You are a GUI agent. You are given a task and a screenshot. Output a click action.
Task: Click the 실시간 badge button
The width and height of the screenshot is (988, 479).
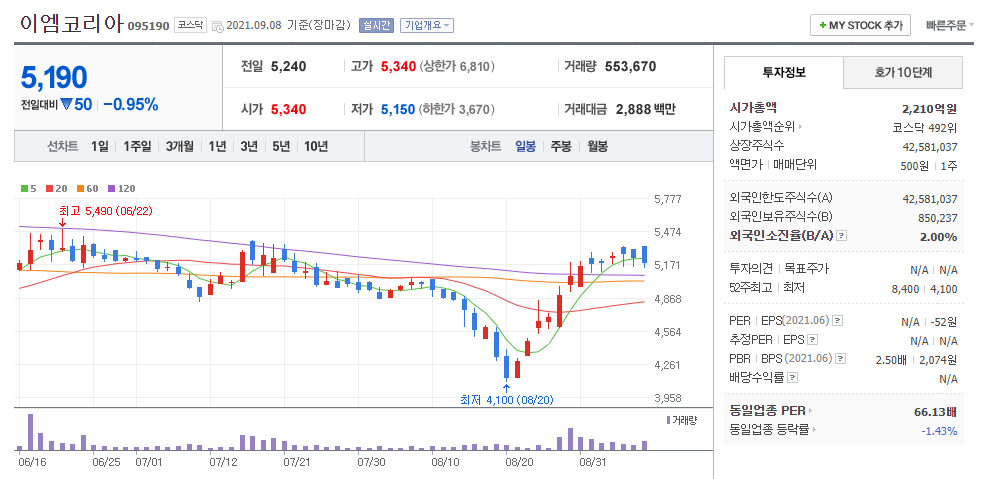tap(376, 26)
